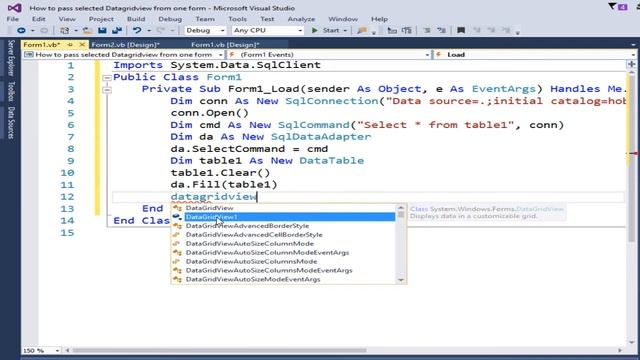Open the Help menu
Screen dimensions: 640x360
click(x=379, y=19)
